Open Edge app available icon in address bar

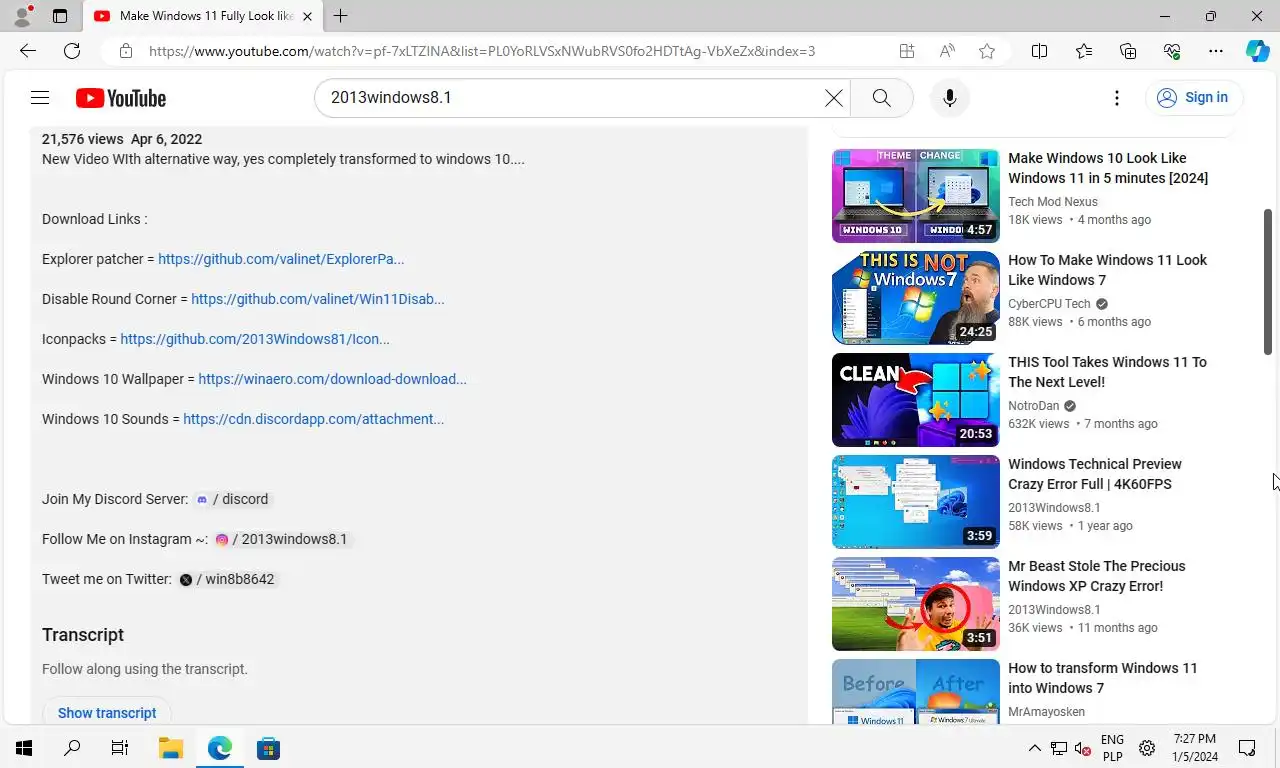907,51
